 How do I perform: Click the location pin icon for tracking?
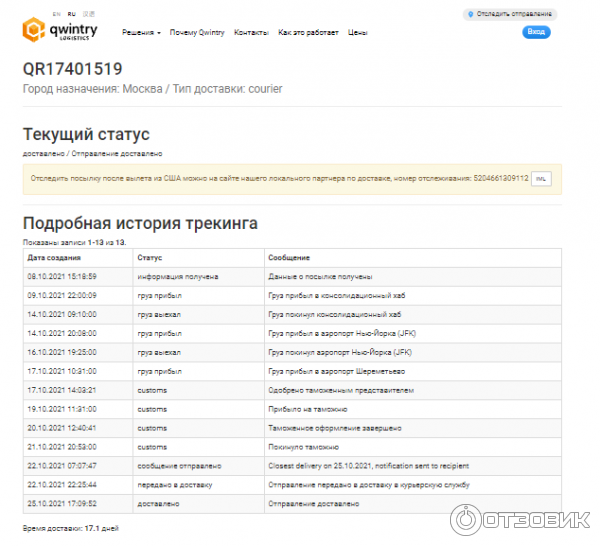470,14
